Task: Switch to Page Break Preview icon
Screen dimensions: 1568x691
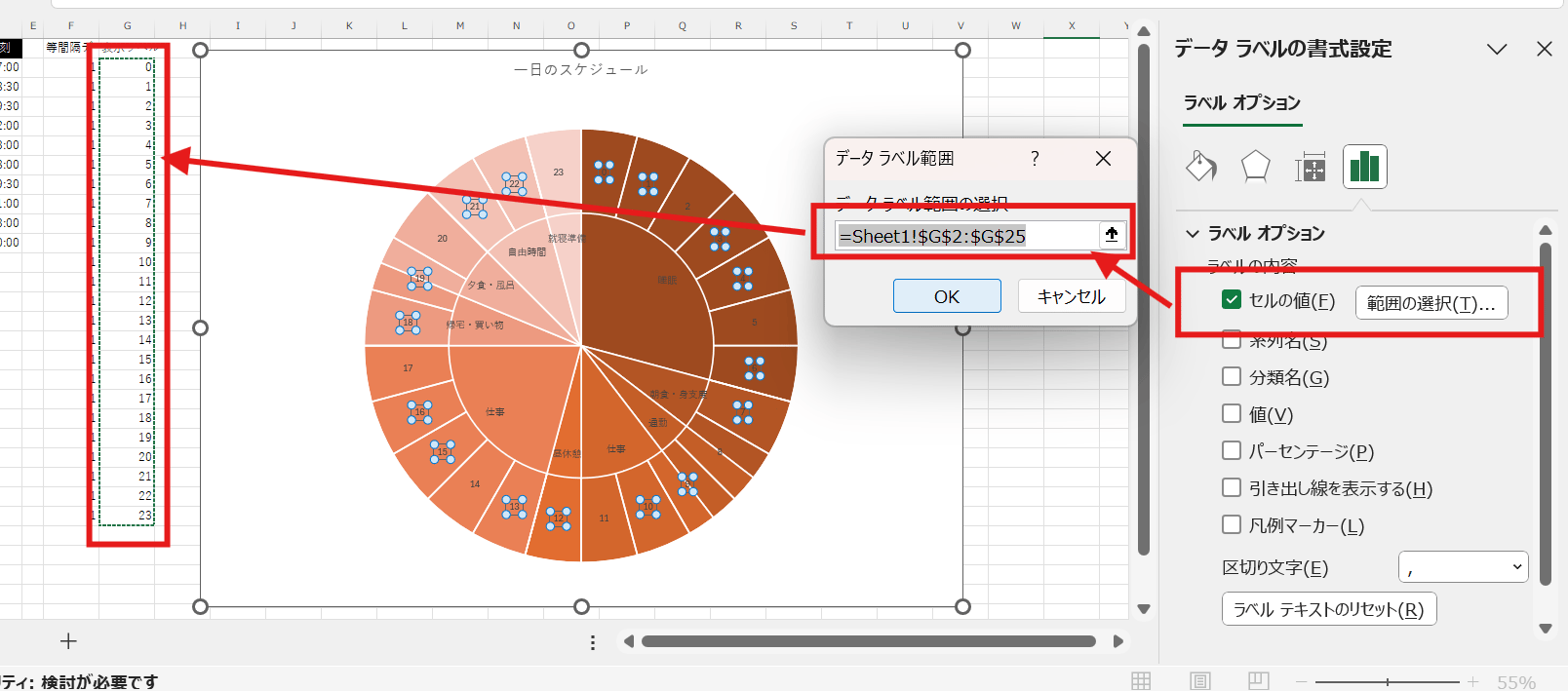Action: tap(1258, 681)
